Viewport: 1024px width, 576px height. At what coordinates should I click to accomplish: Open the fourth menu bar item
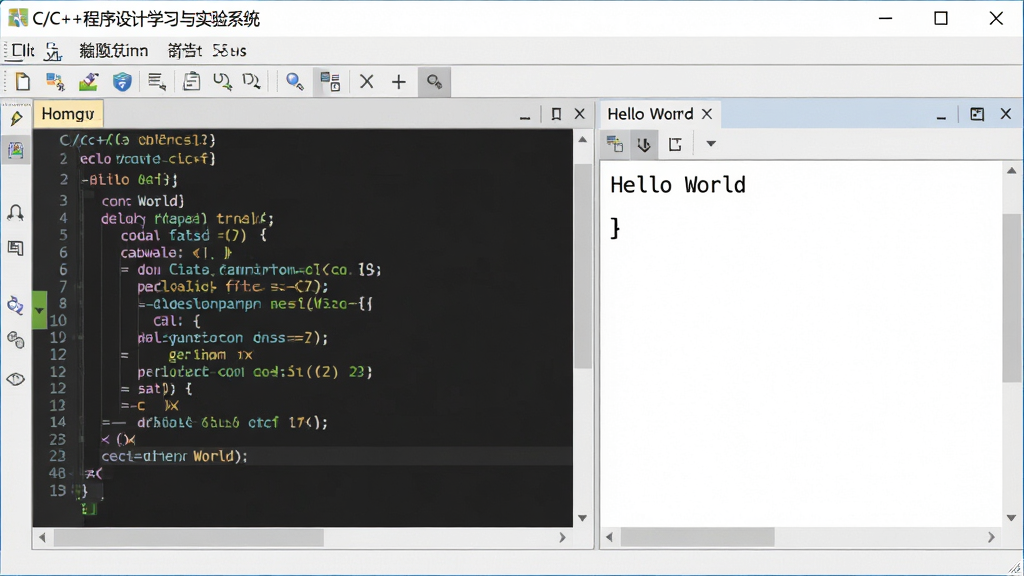click(x=184, y=50)
